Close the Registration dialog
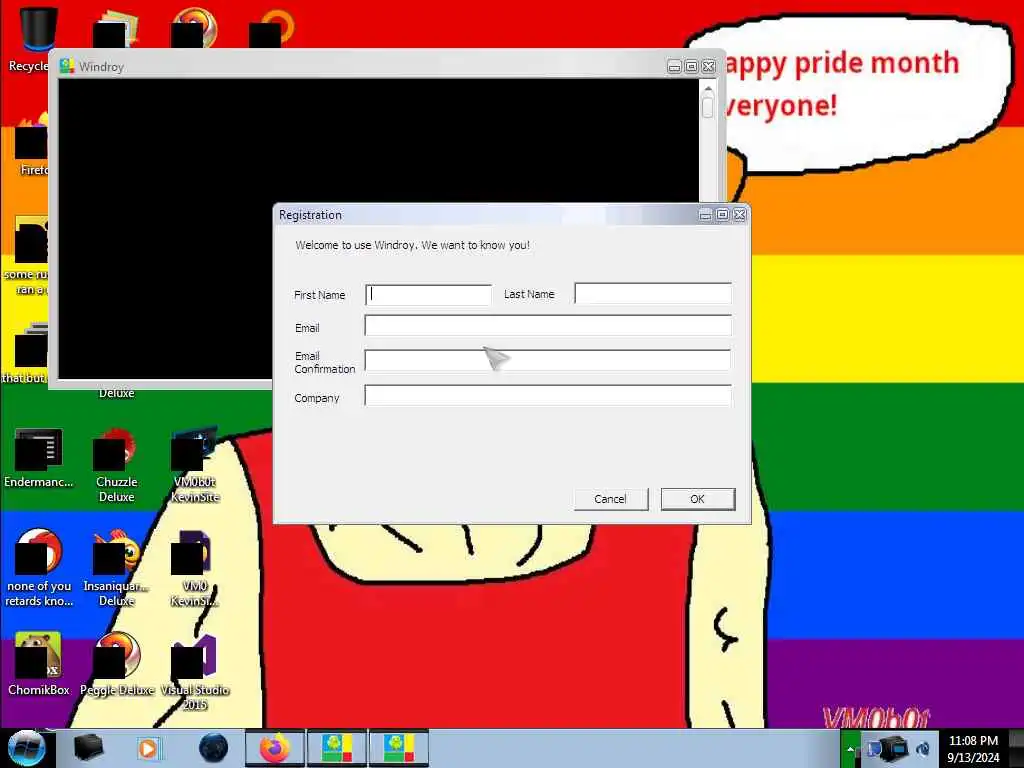This screenshot has height=768, width=1024. click(x=739, y=215)
